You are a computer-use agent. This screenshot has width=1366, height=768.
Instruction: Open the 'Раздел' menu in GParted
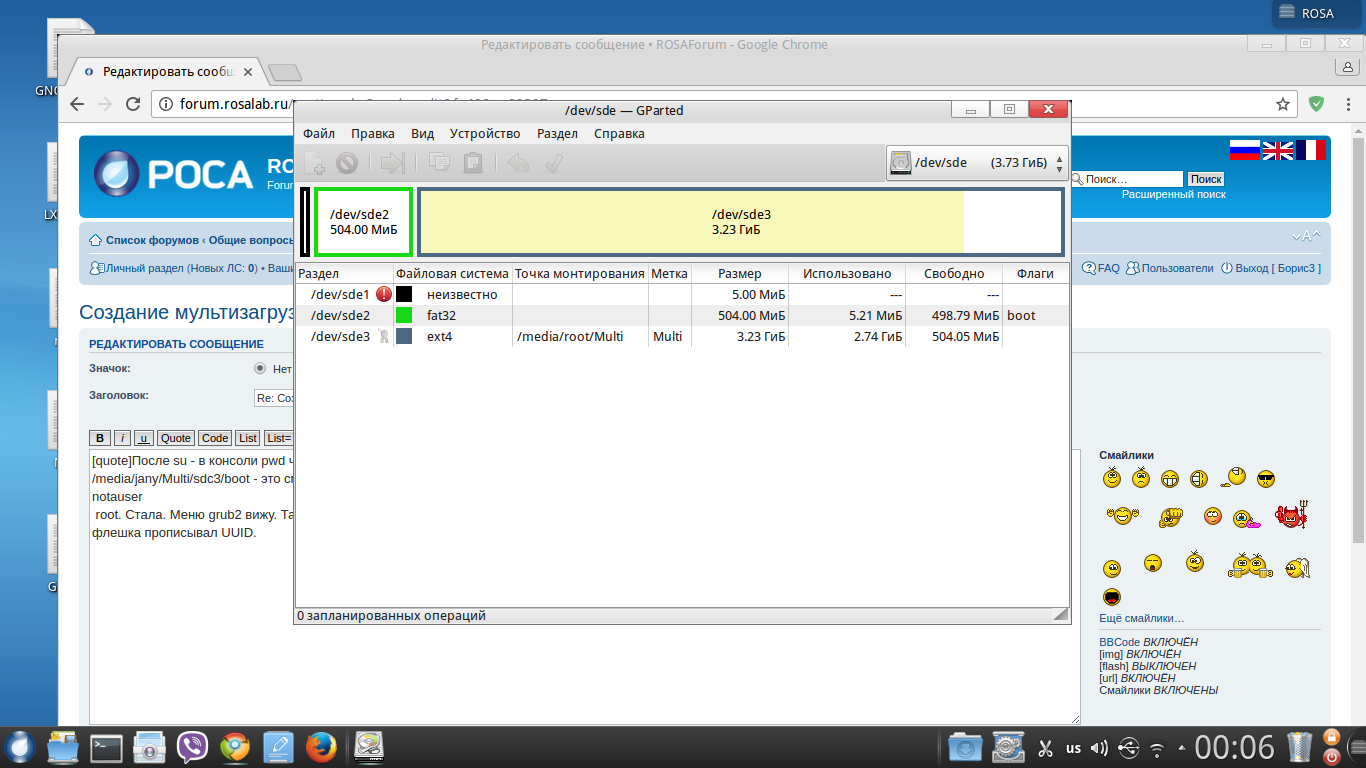tap(557, 133)
